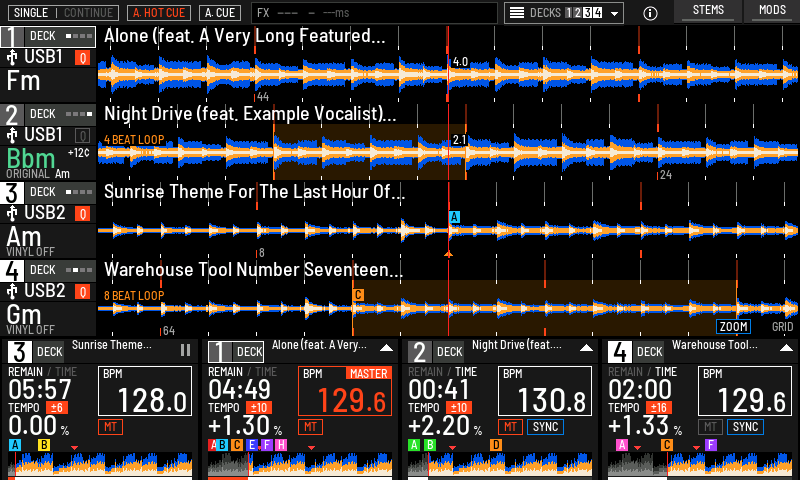Screen dimensions: 800x480
Task: Select the USB icon in deck 3 row
Action: tap(12, 213)
